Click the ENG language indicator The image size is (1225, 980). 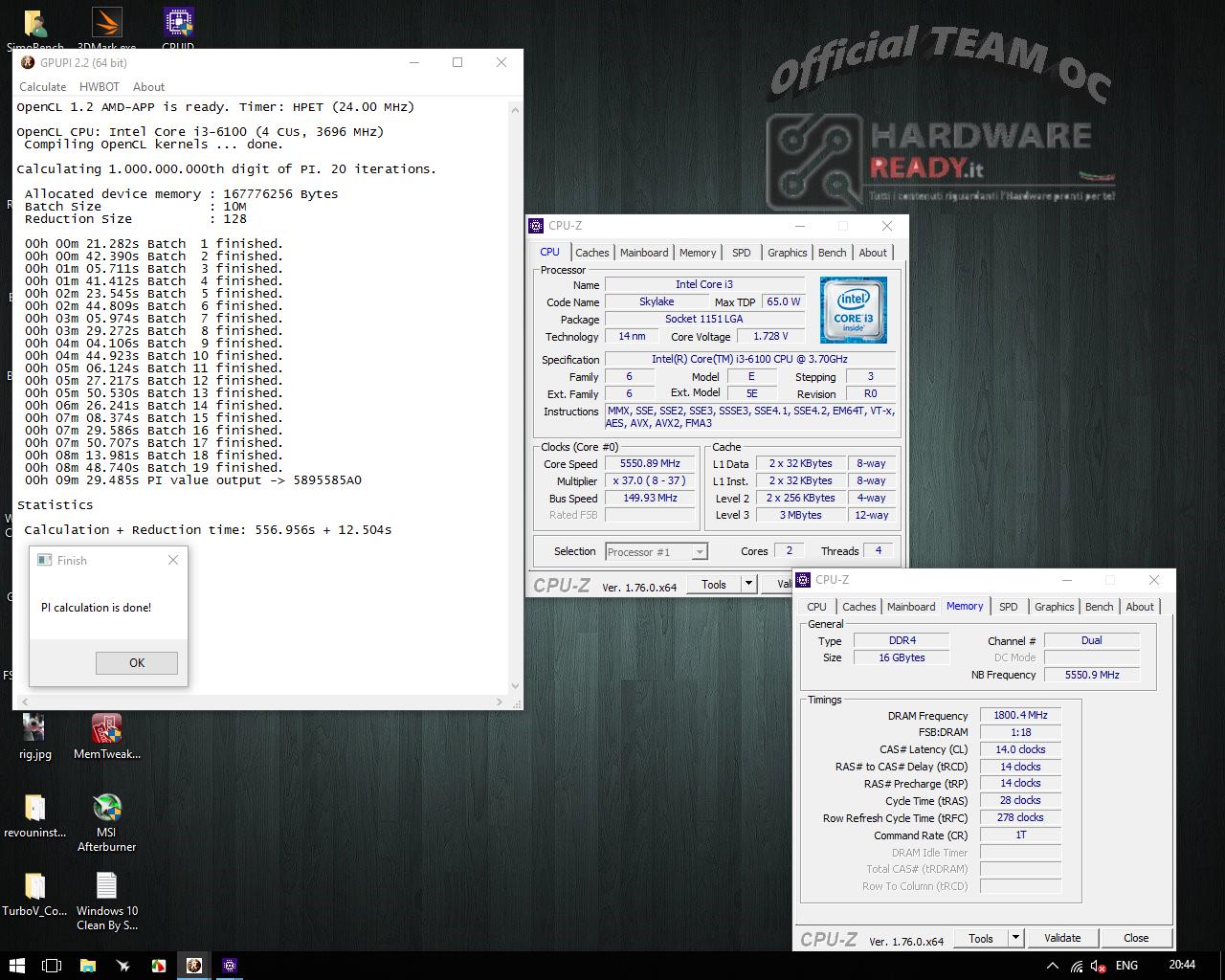[x=1126, y=965]
